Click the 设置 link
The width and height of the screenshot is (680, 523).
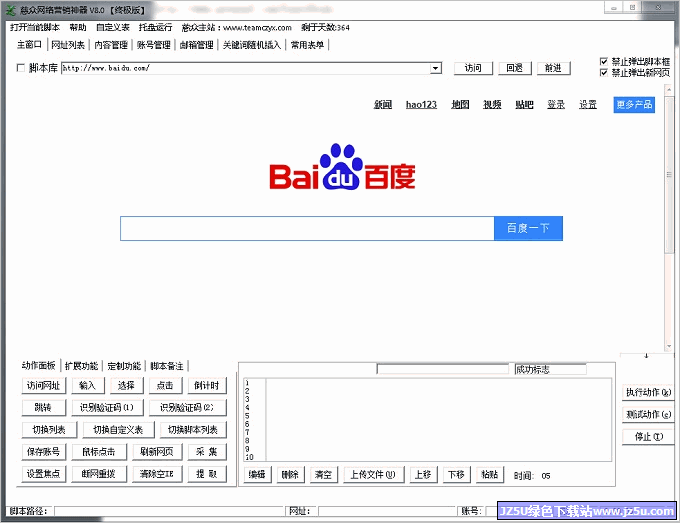(588, 104)
